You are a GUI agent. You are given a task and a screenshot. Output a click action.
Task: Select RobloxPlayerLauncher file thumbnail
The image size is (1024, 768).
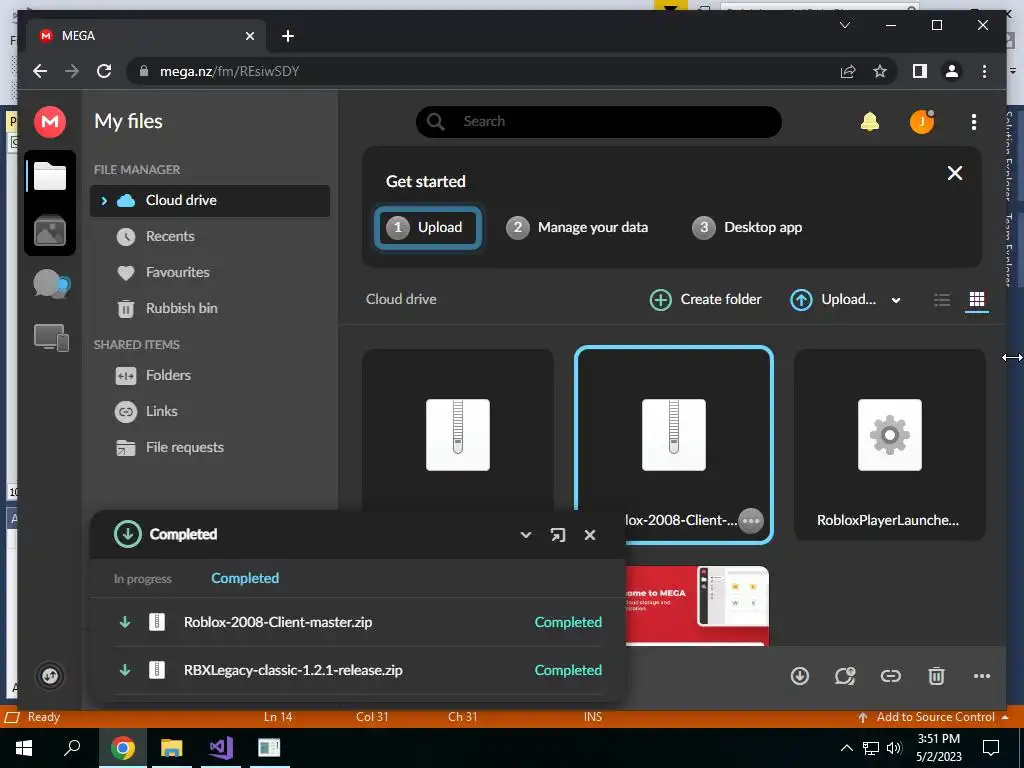pyautogui.click(x=889, y=445)
